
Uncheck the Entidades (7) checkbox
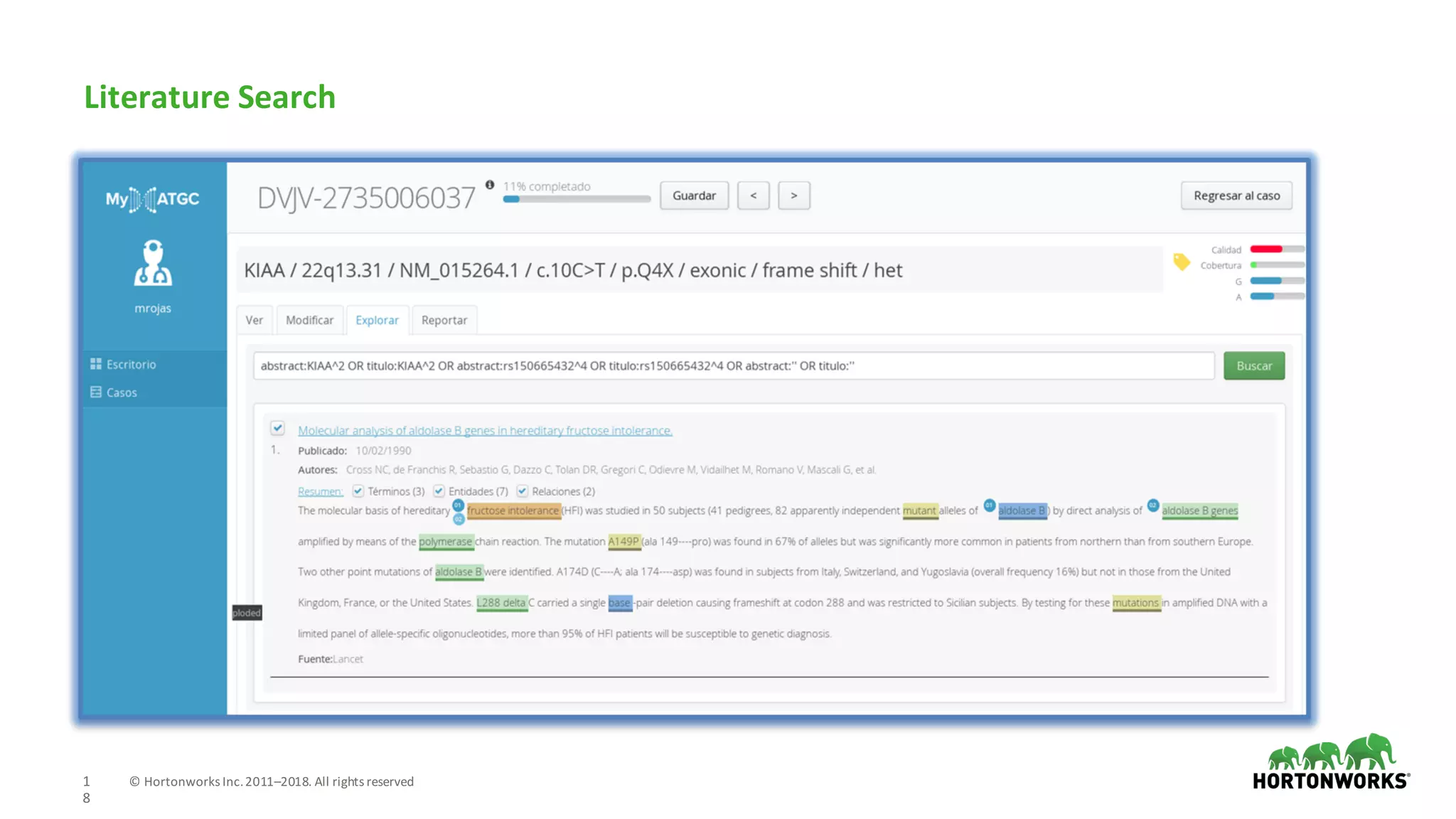coord(439,491)
